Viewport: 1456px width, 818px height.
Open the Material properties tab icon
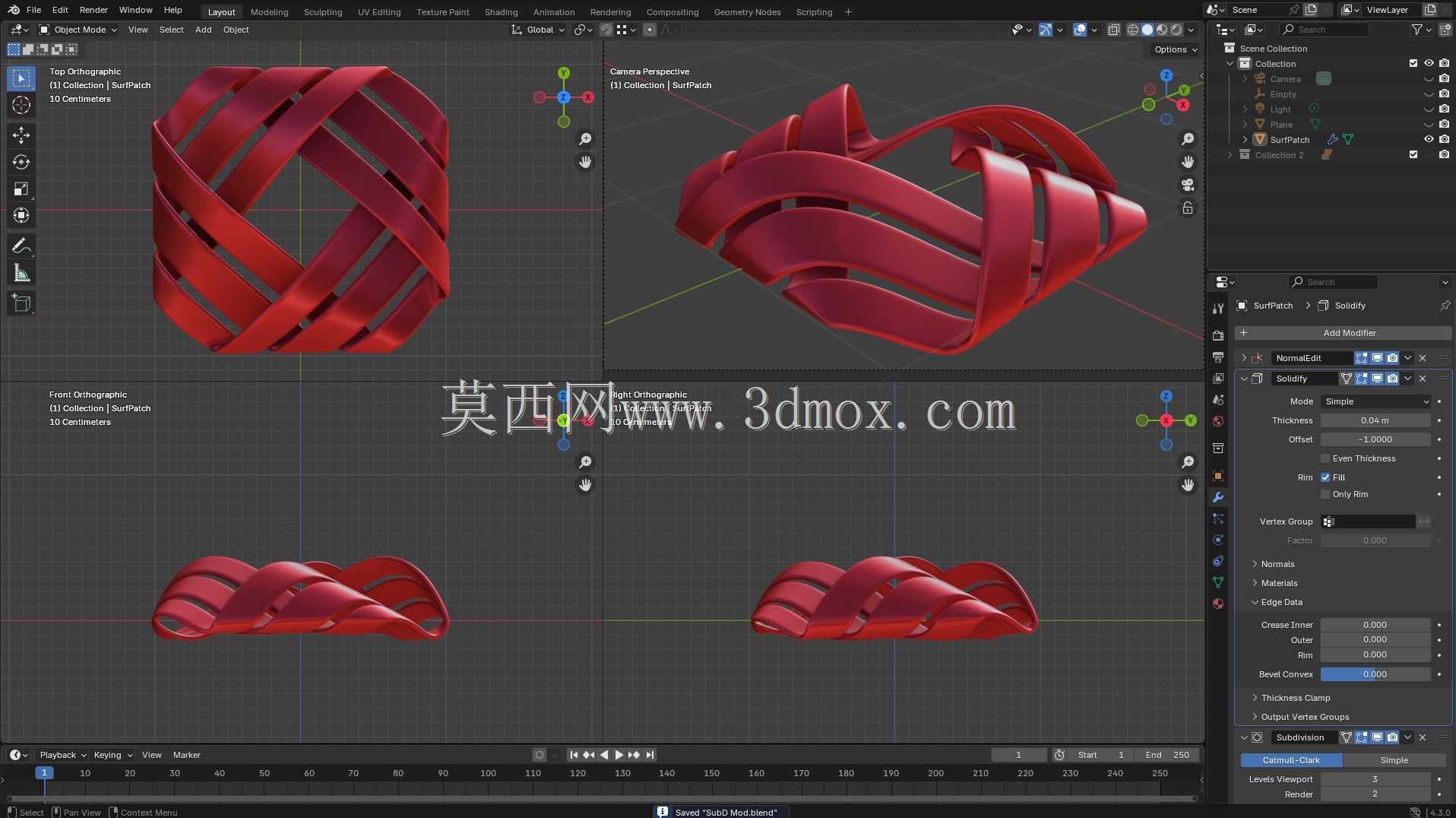click(x=1218, y=604)
